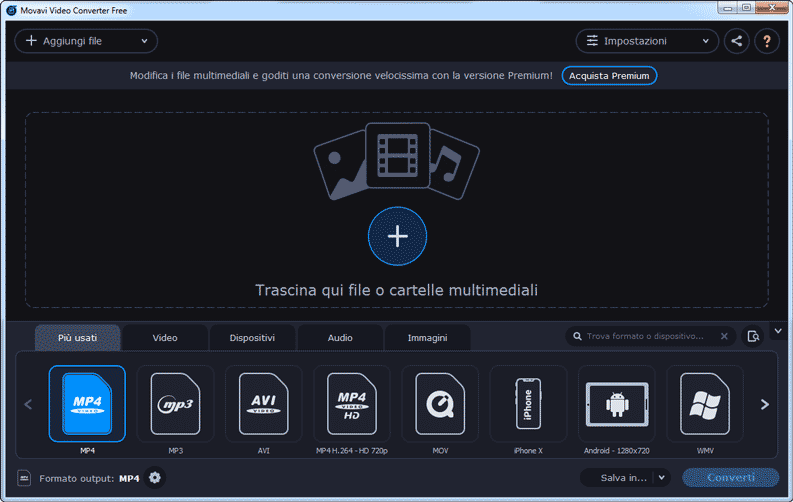Choose the MP3 audio format icon
The image size is (793, 502).
point(175,403)
